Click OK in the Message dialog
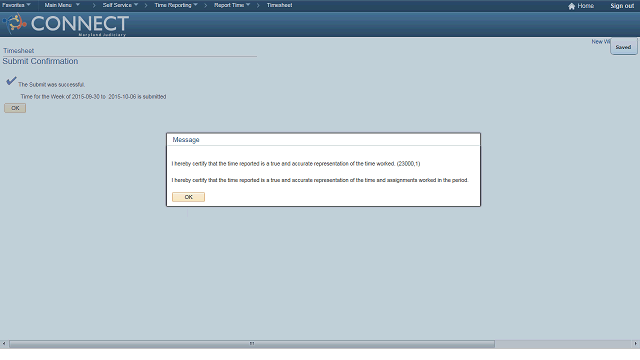The height and width of the screenshot is (360, 640). click(x=188, y=197)
